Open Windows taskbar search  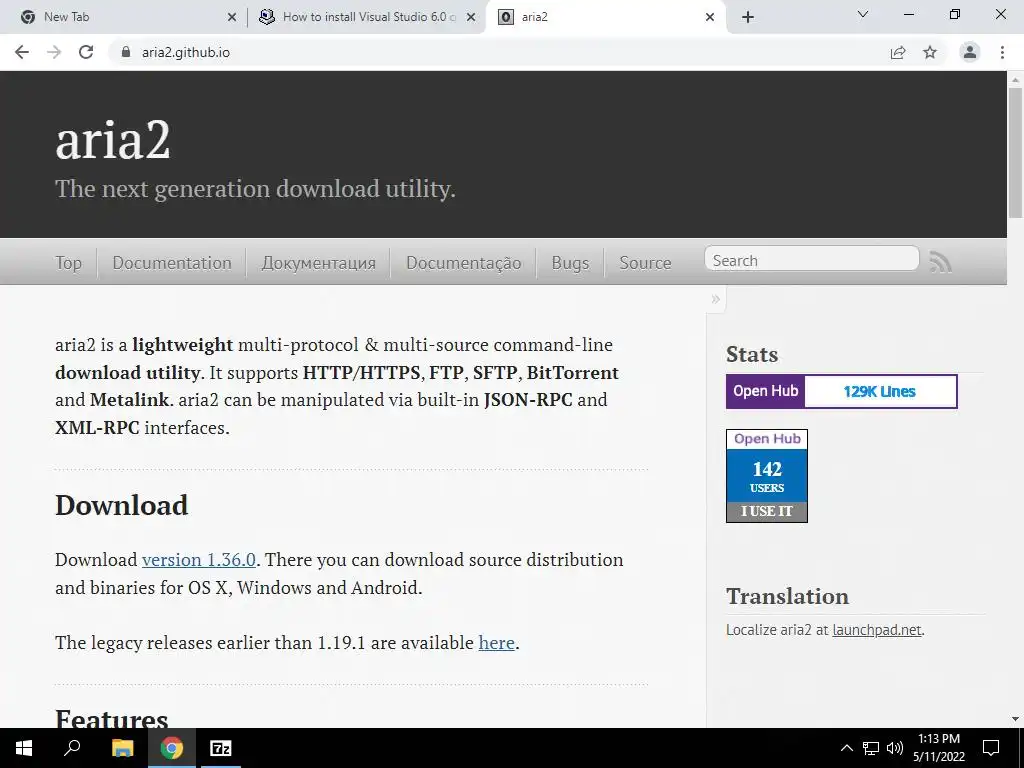[x=72, y=748]
